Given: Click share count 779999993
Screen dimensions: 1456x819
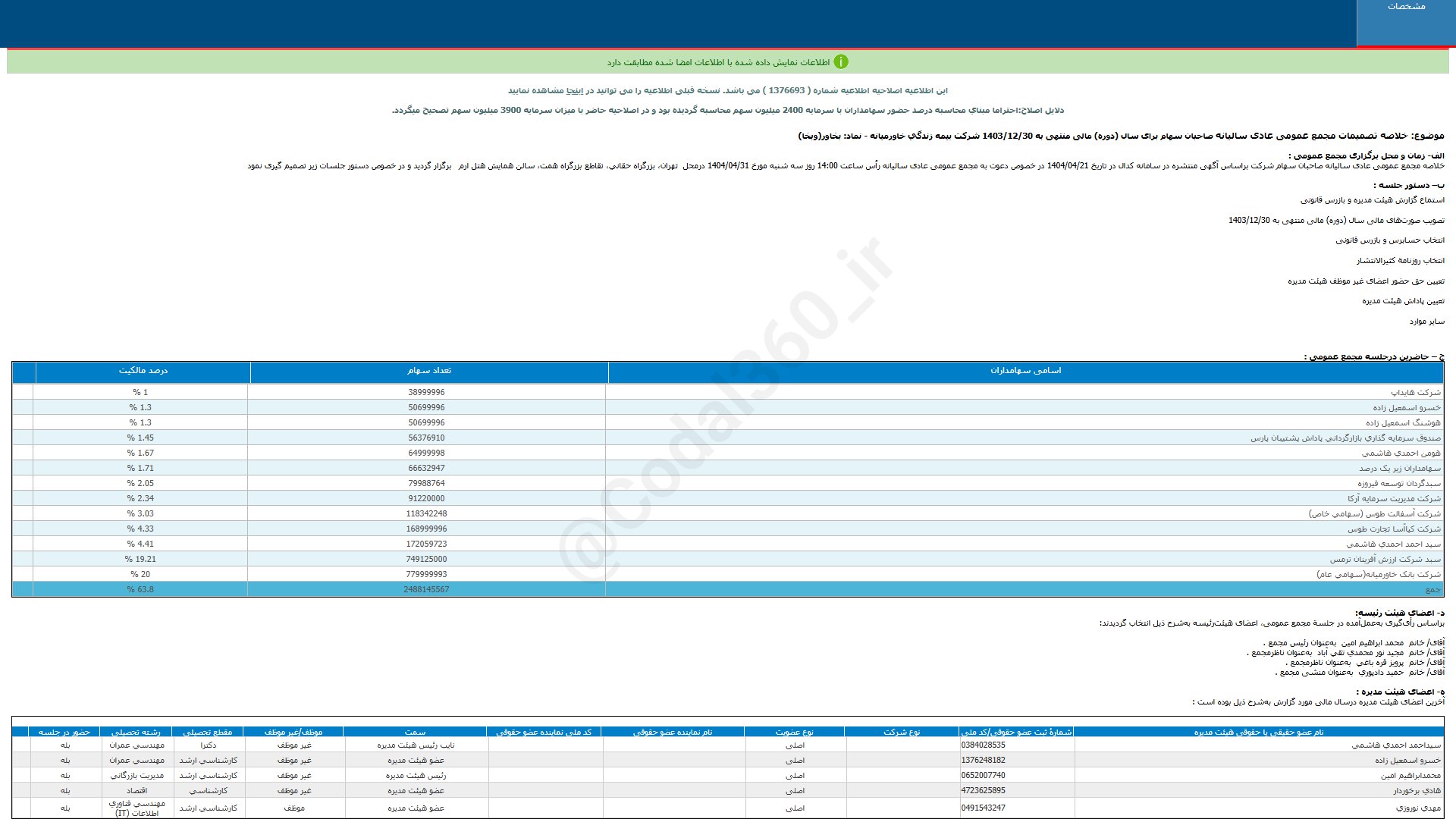Looking at the screenshot, I should 426,575.
